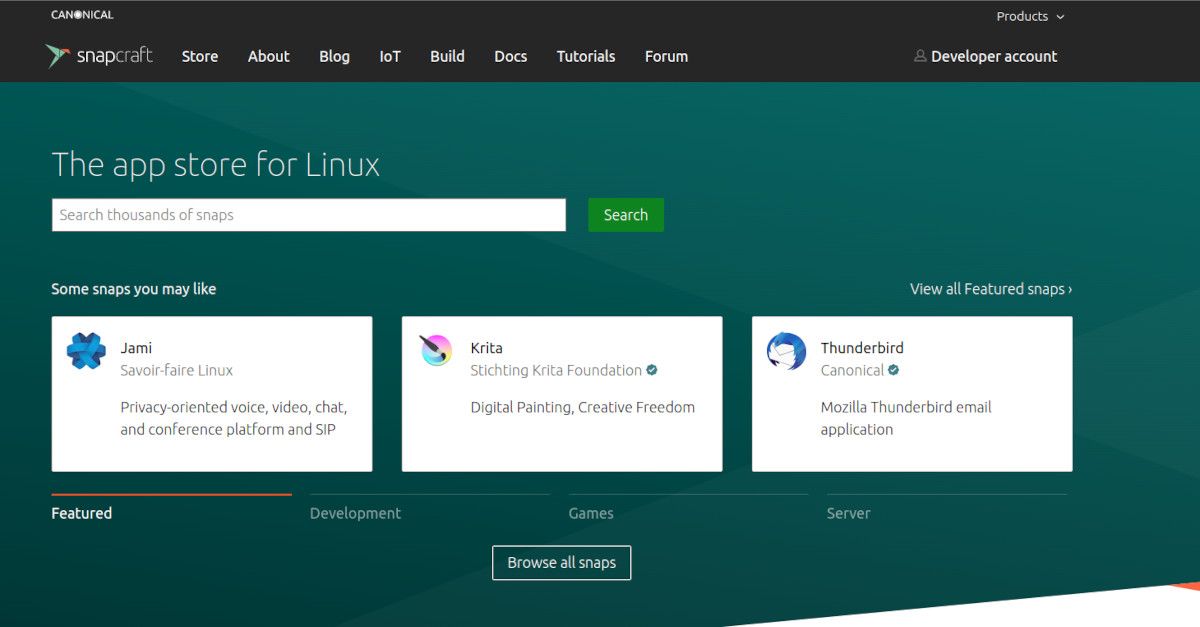Open View all Featured snaps link
Image resolution: width=1200 pixels, height=627 pixels.
[991, 289]
